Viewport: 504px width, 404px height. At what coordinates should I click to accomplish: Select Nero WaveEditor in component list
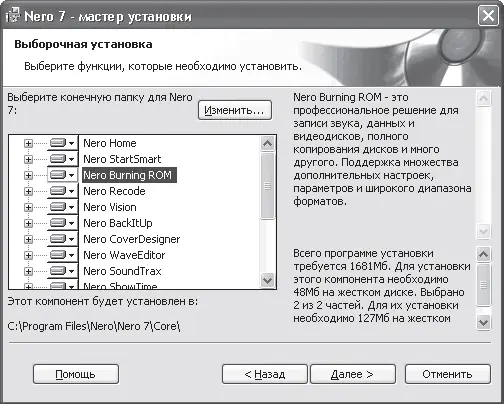[x=124, y=255]
